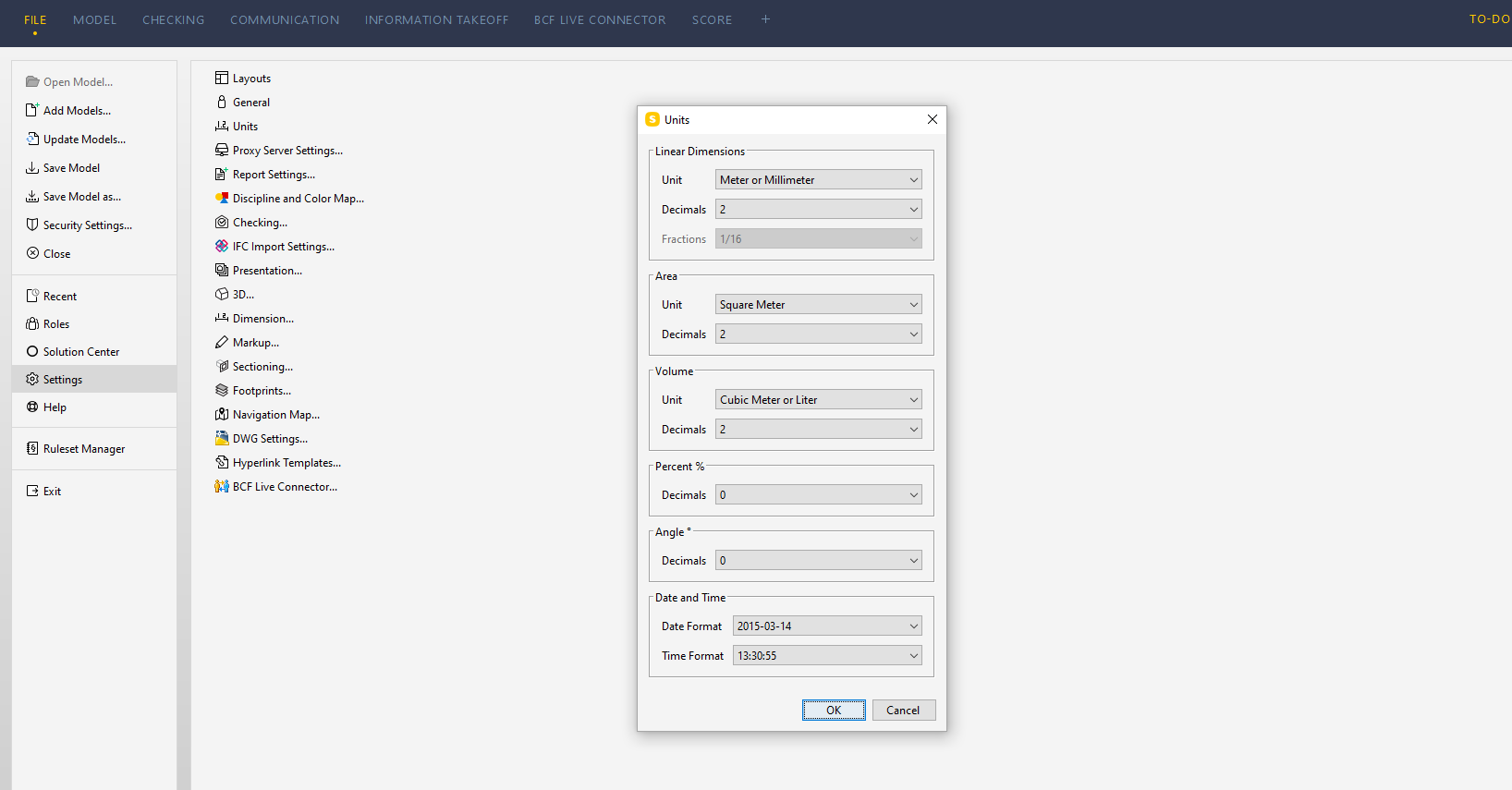Switch to the SCORE tab
1512x790 pixels.
coord(712,19)
